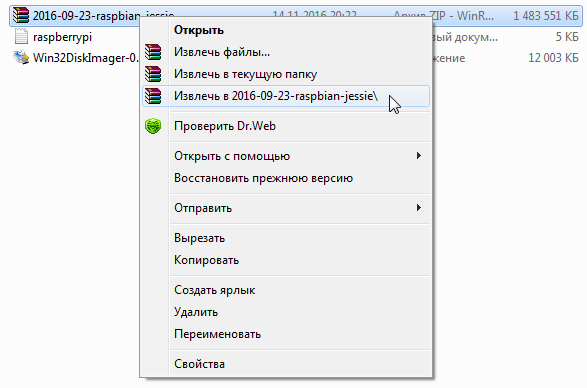
Task: Click WinRAR icon beside Извлечь в 2016-09-23-raspbian-jessie\
Action: 153,96
